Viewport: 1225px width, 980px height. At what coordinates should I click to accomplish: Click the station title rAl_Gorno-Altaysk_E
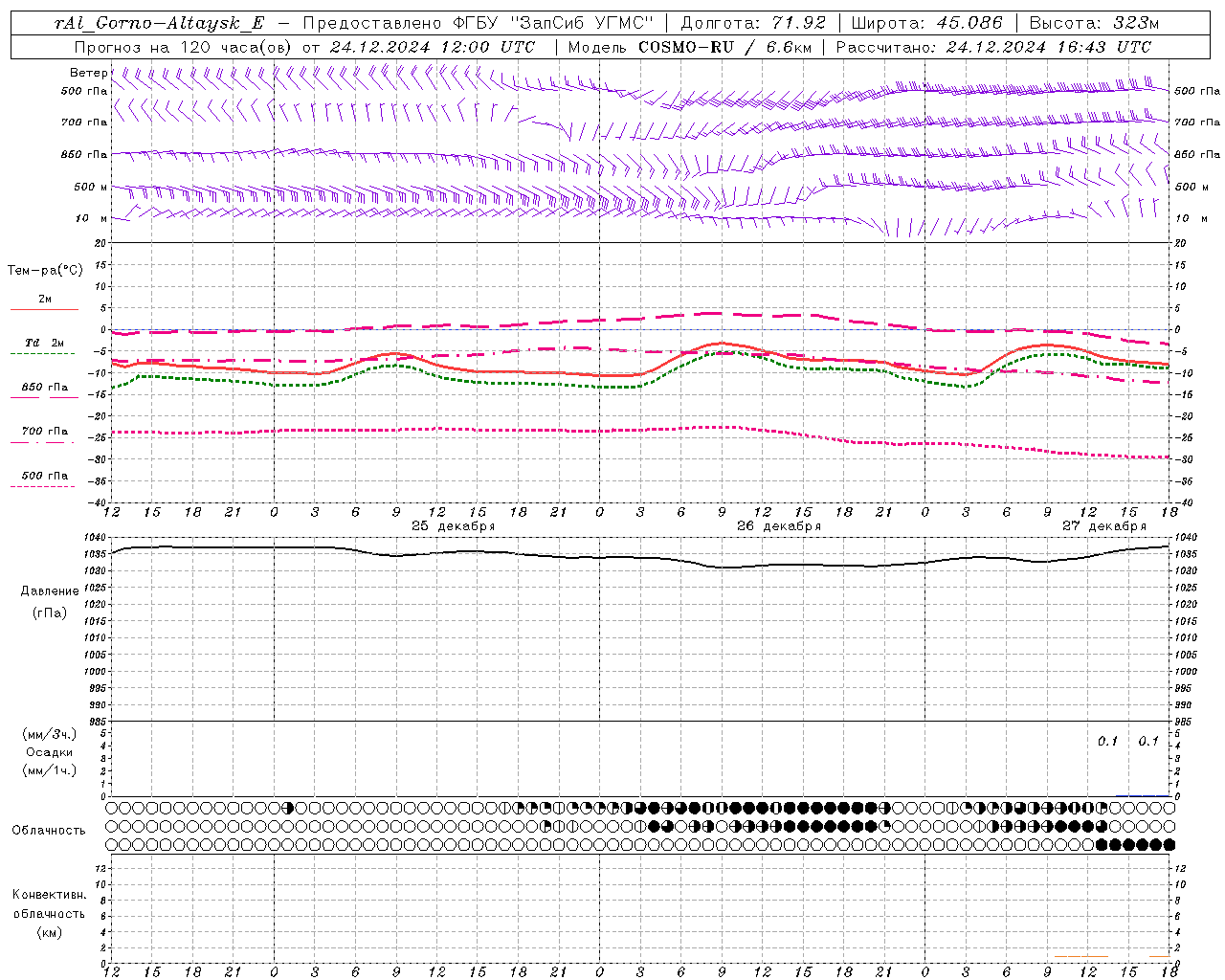[159, 23]
